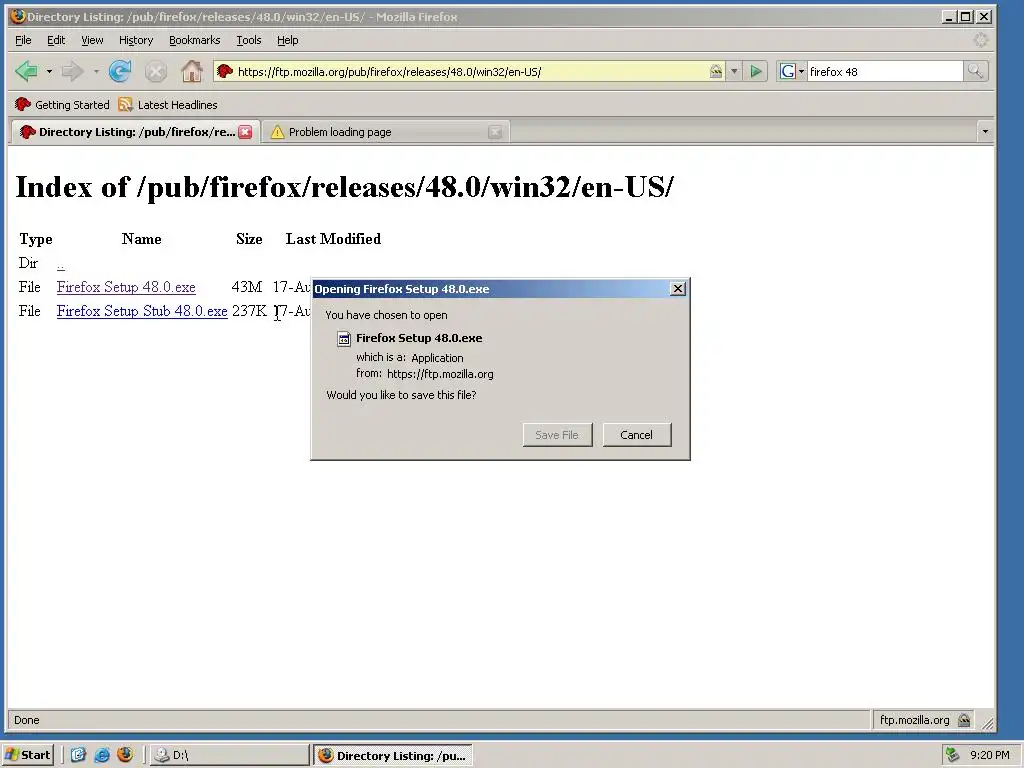Click the Directory Listing taskbar button

(392, 755)
